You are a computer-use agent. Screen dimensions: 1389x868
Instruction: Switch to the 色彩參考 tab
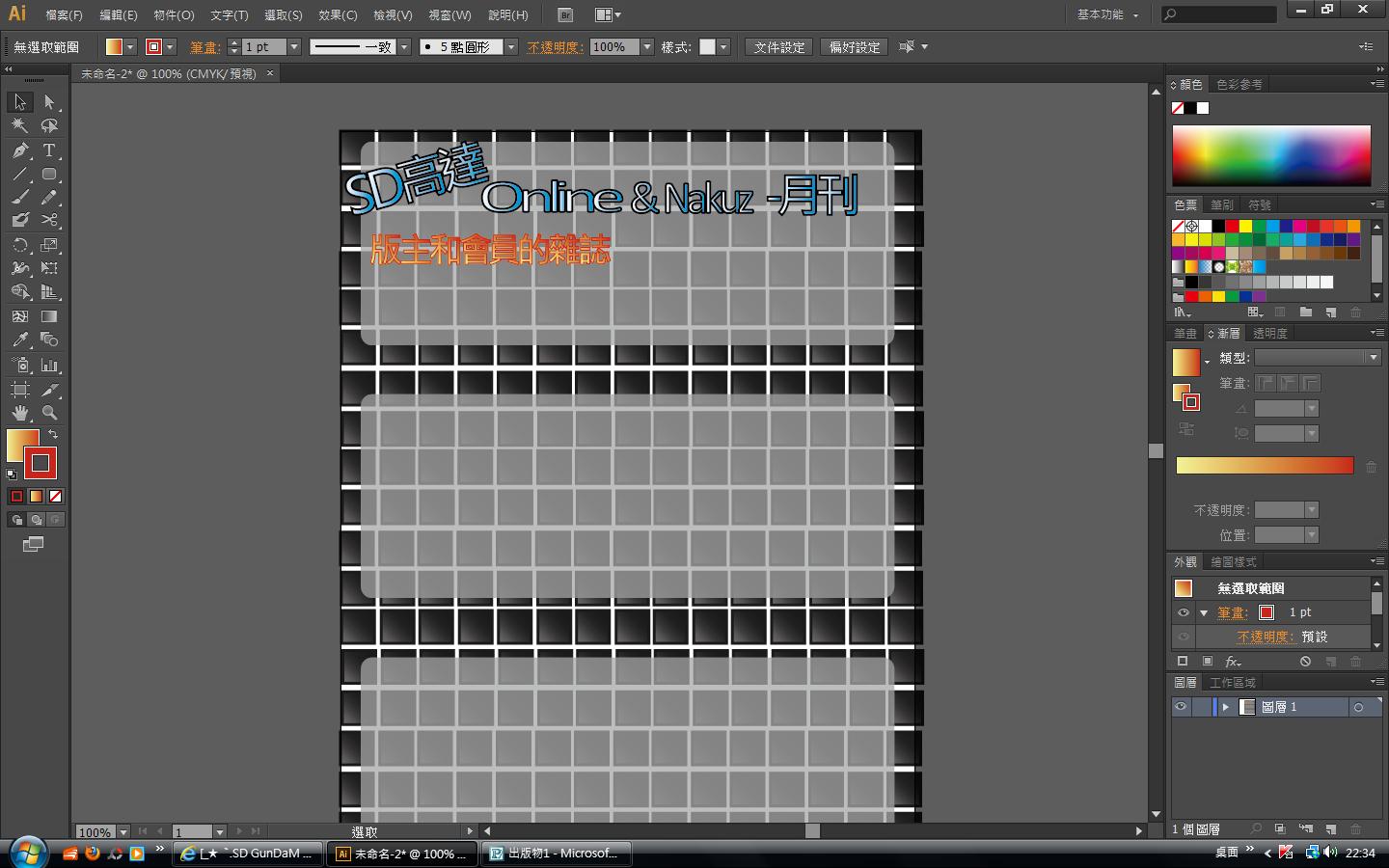coord(1239,85)
